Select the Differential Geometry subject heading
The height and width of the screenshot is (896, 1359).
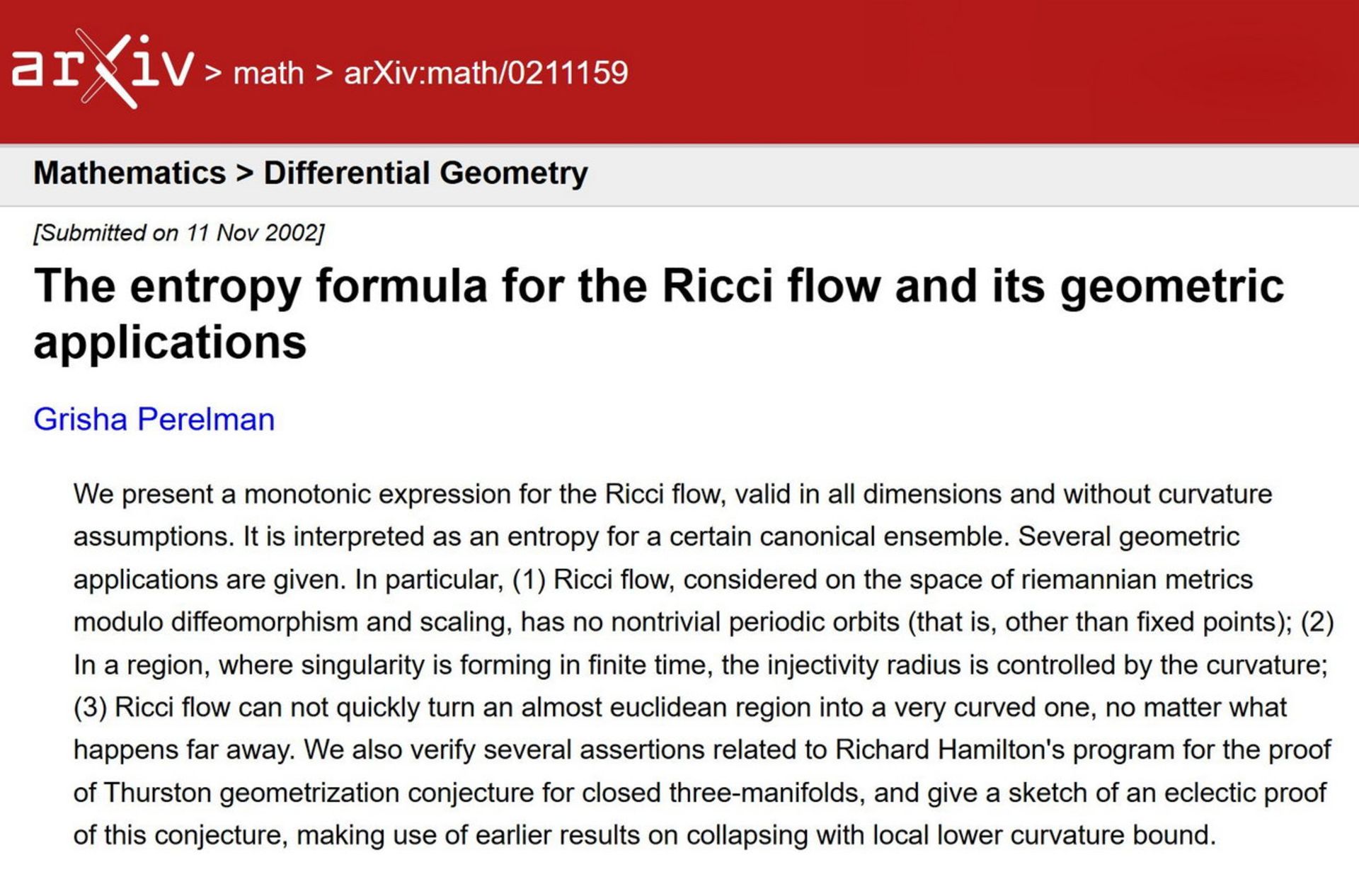point(425,173)
